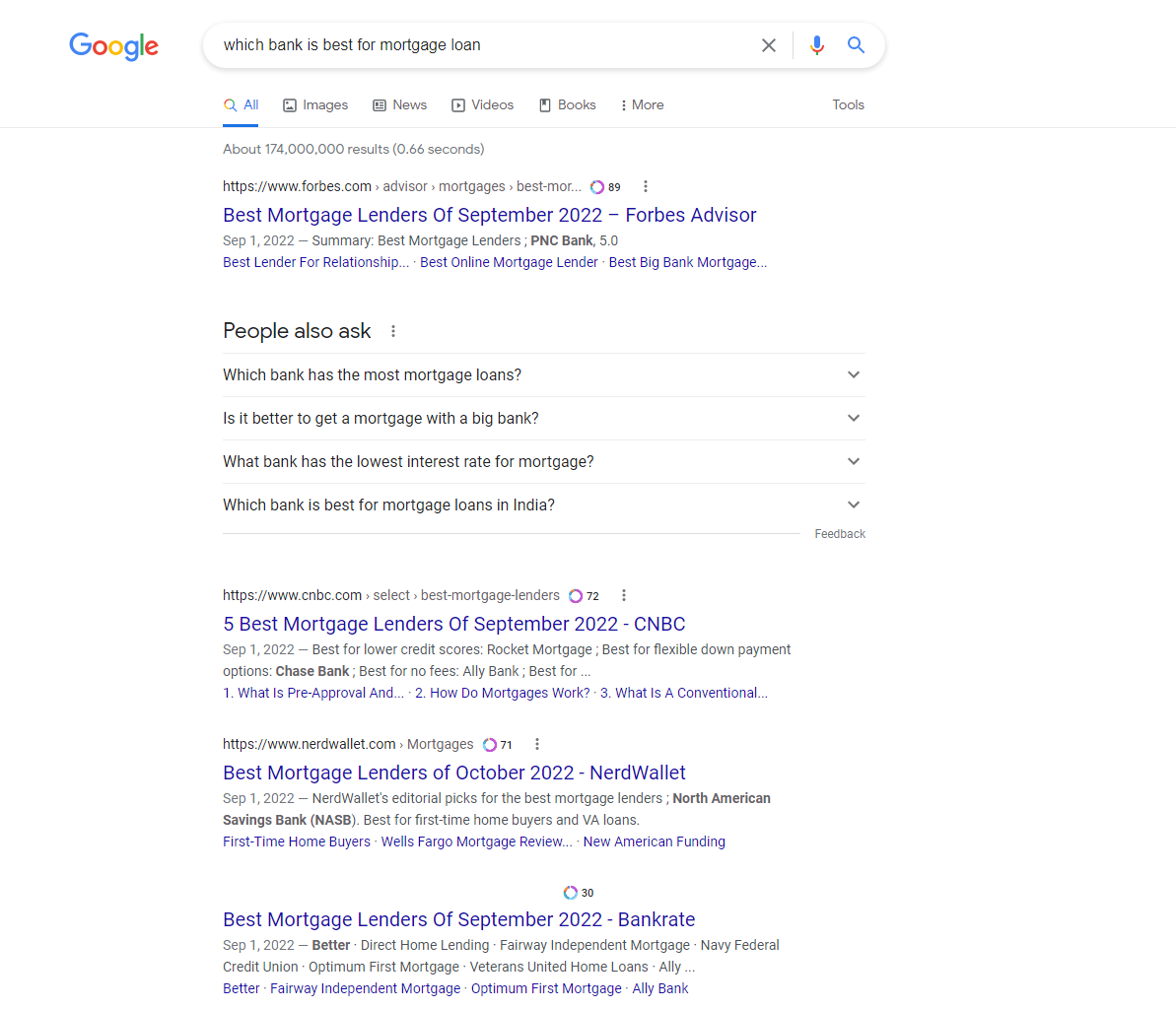
Task: Open Best Mortgage Lenders Bankrate link
Action: click(x=459, y=919)
